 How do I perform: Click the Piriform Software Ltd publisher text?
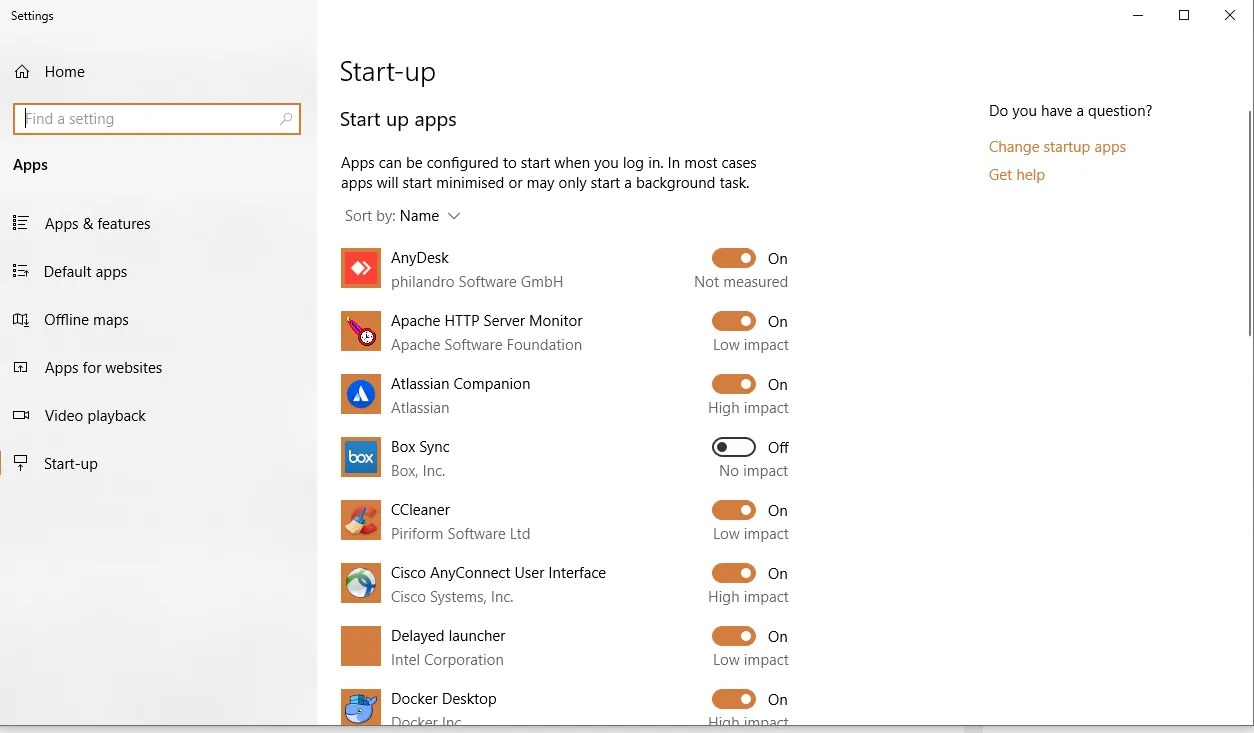pos(461,534)
